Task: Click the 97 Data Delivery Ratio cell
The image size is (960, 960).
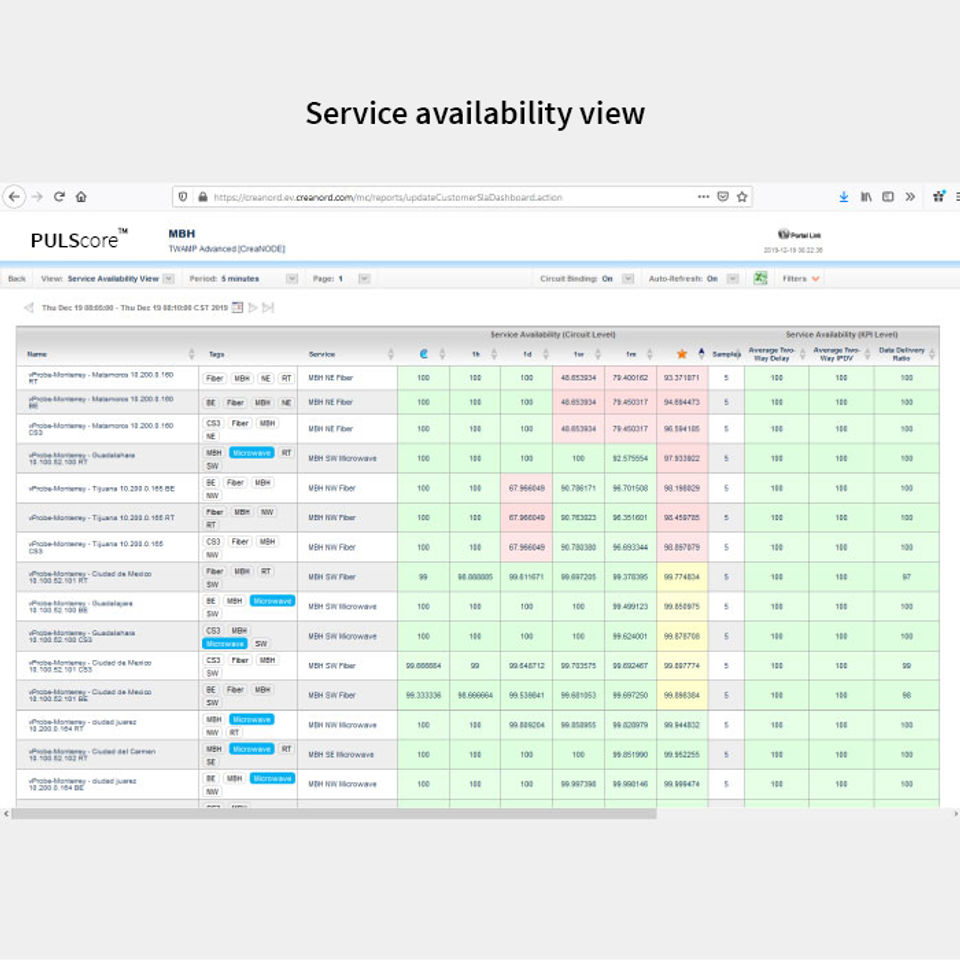Action: coord(907,577)
